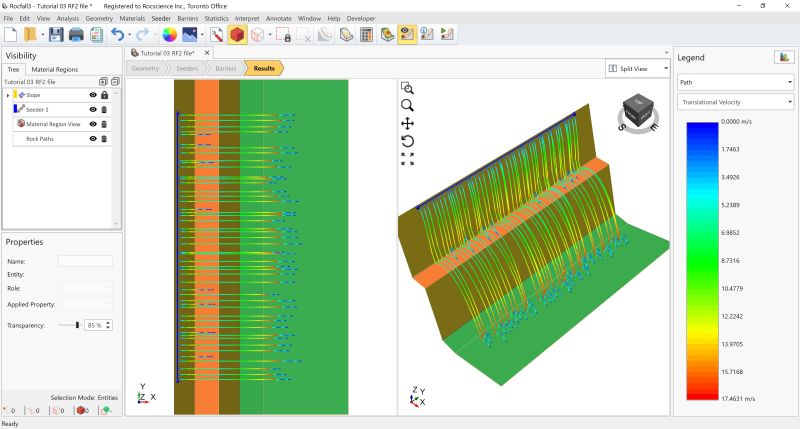800x429 pixels.
Task: Open a file using the folder icon
Action: [30, 35]
